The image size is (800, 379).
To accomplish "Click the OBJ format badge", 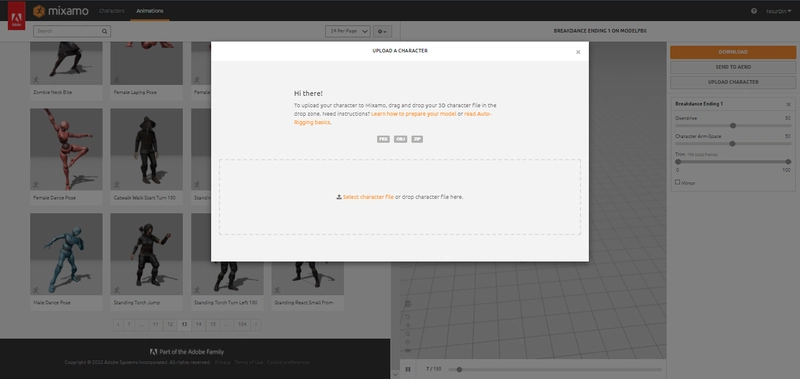I will click(401, 139).
